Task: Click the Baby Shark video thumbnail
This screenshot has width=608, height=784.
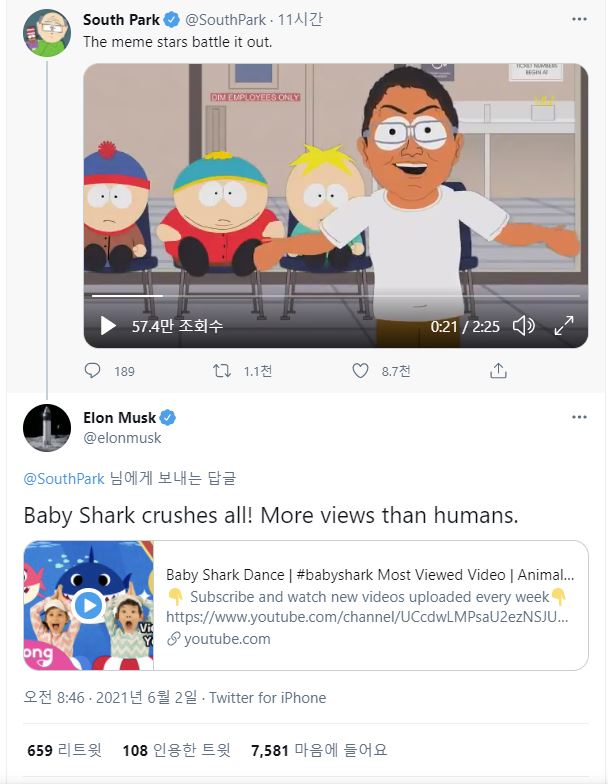Action: 89,606
